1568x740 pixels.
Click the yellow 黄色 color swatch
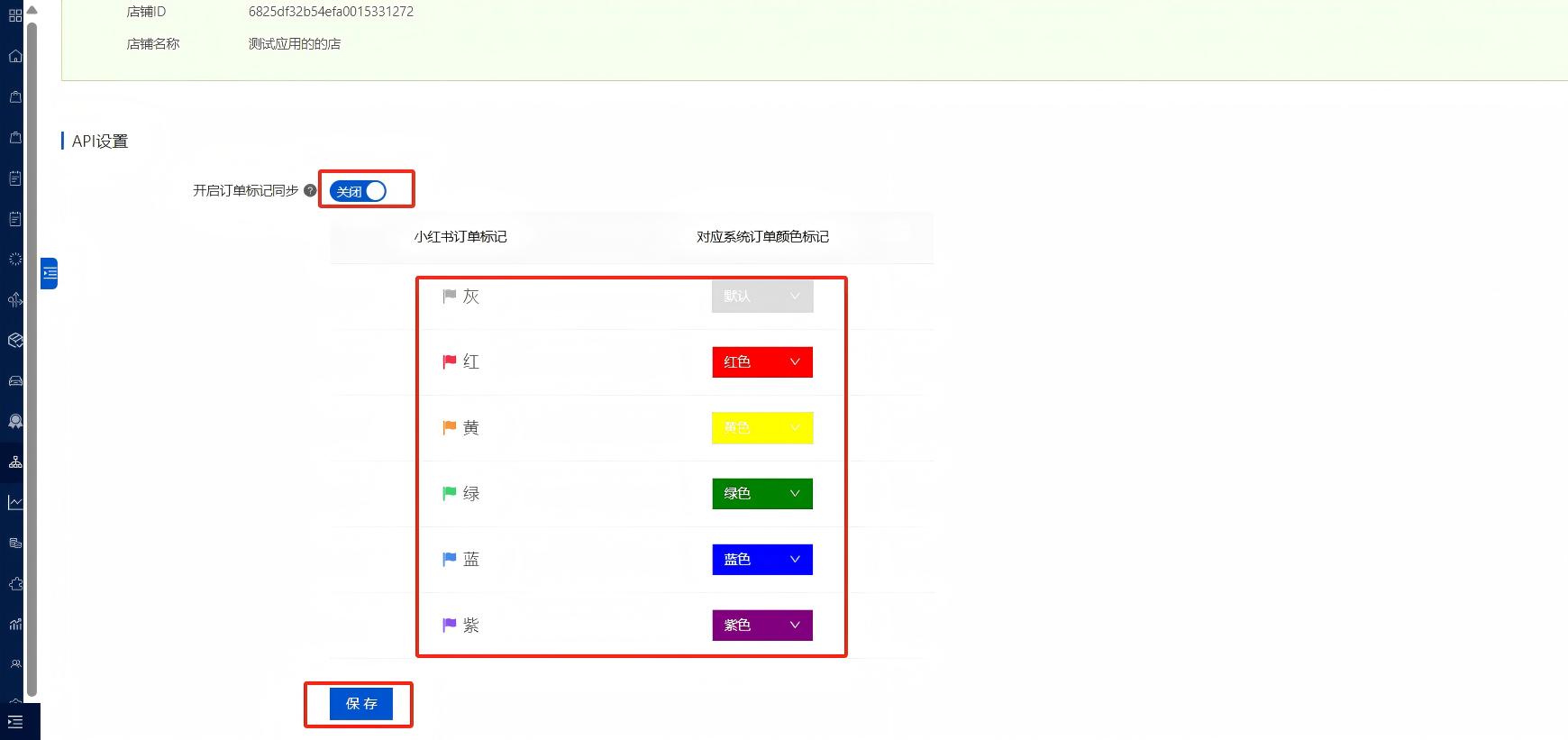click(762, 428)
